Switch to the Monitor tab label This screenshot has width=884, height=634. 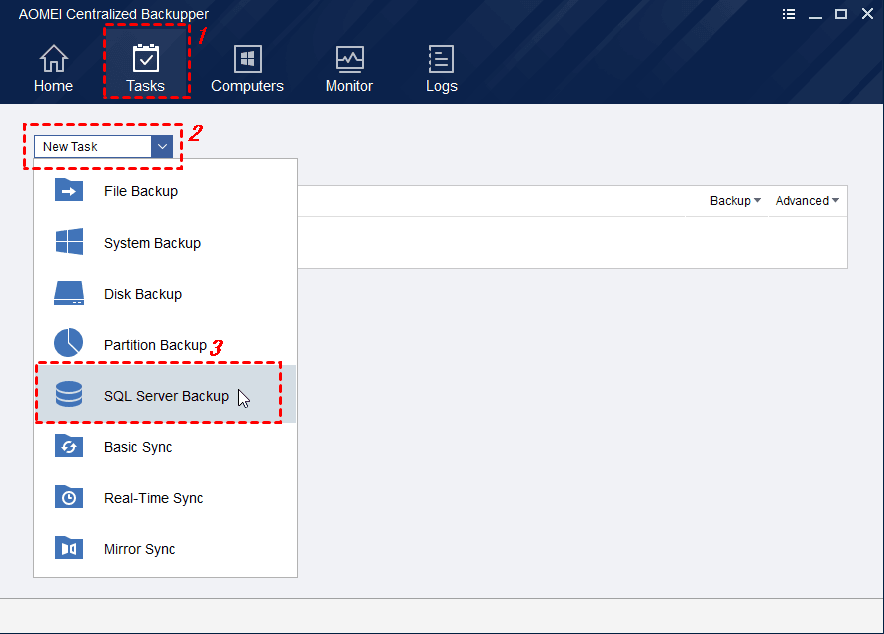tap(350, 86)
